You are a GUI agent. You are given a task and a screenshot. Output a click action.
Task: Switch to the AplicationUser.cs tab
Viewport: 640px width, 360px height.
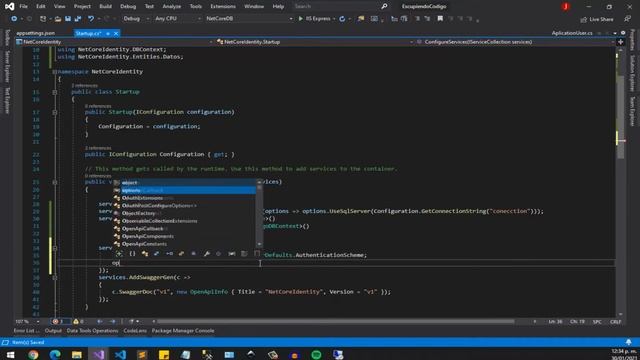click(572, 33)
